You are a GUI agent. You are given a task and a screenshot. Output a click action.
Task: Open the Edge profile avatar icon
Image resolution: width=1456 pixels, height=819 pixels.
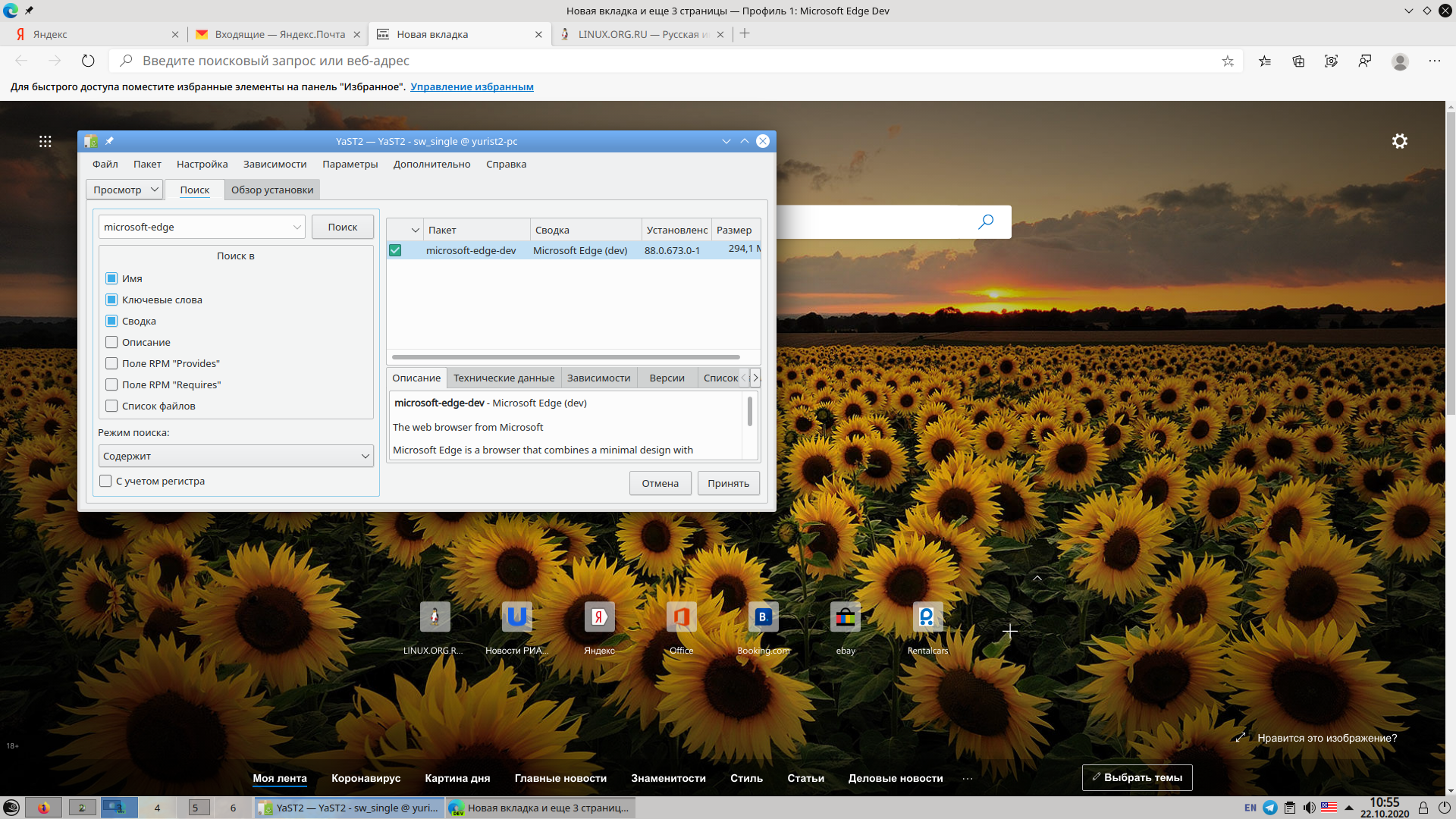point(1400,61)
